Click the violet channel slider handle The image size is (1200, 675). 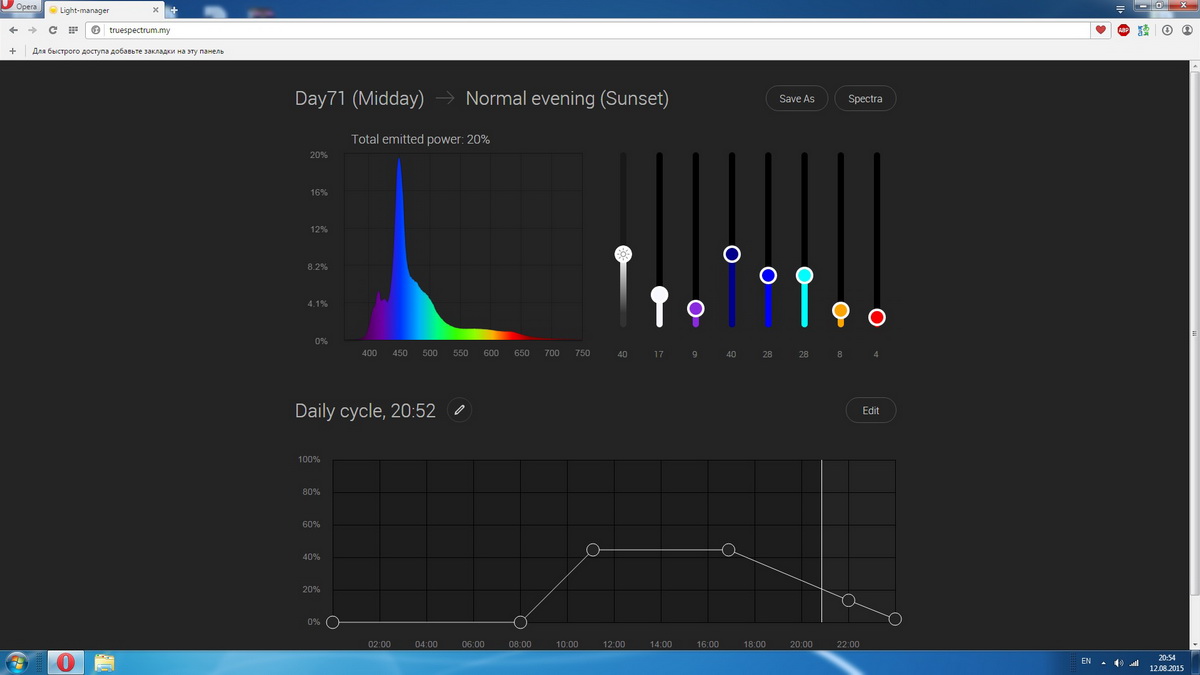pyautogui.click(x=695, y=309)
